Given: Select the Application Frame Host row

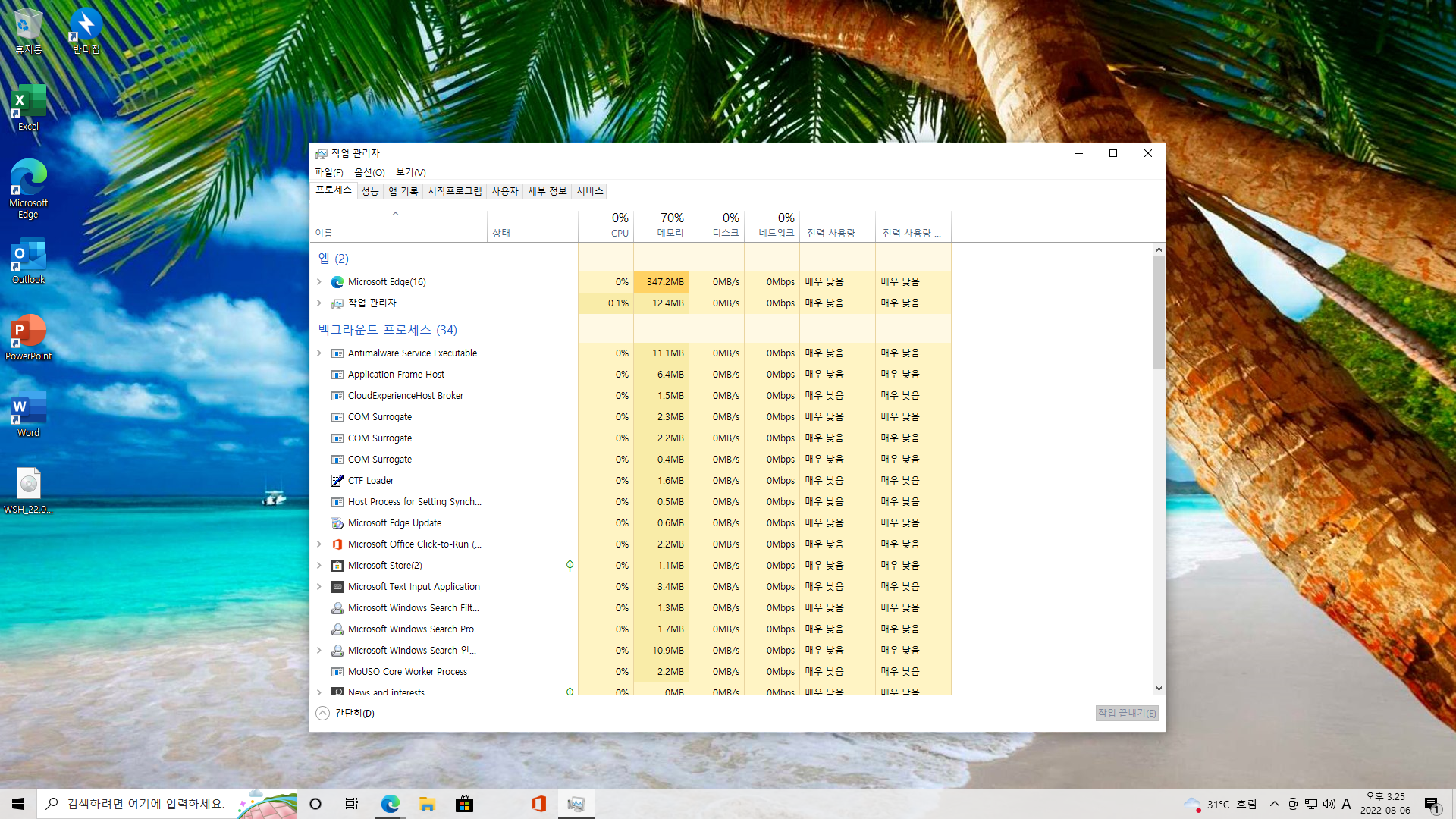Looking at the screenshot, I should click(x=630, y=375).
